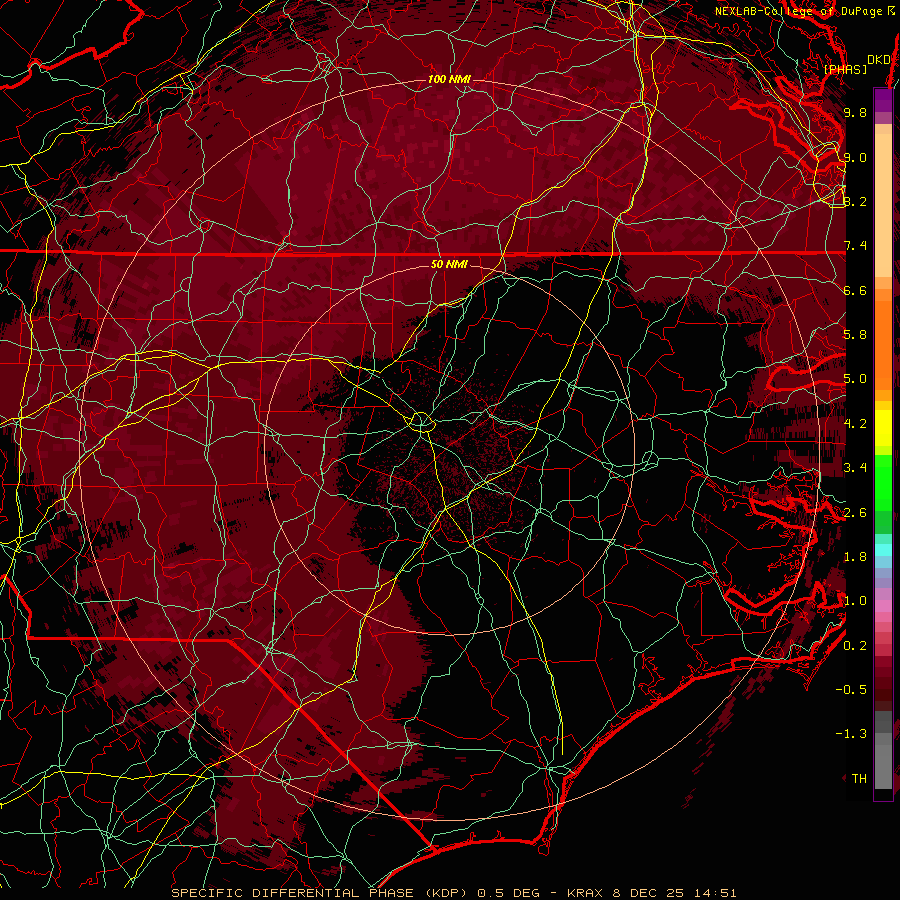Click the radar site circle at map center

421,422
